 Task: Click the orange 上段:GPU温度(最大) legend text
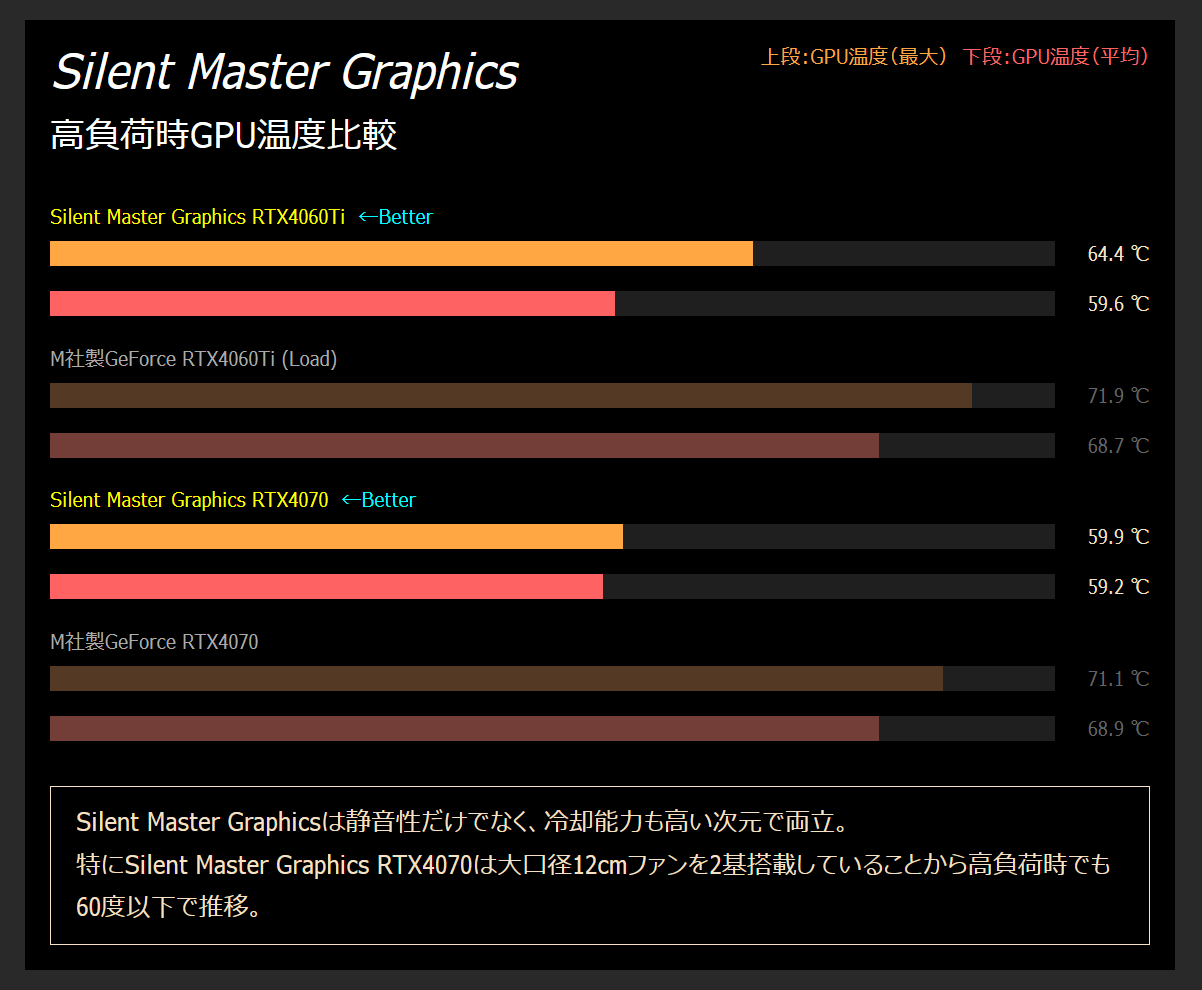(854, 57)
